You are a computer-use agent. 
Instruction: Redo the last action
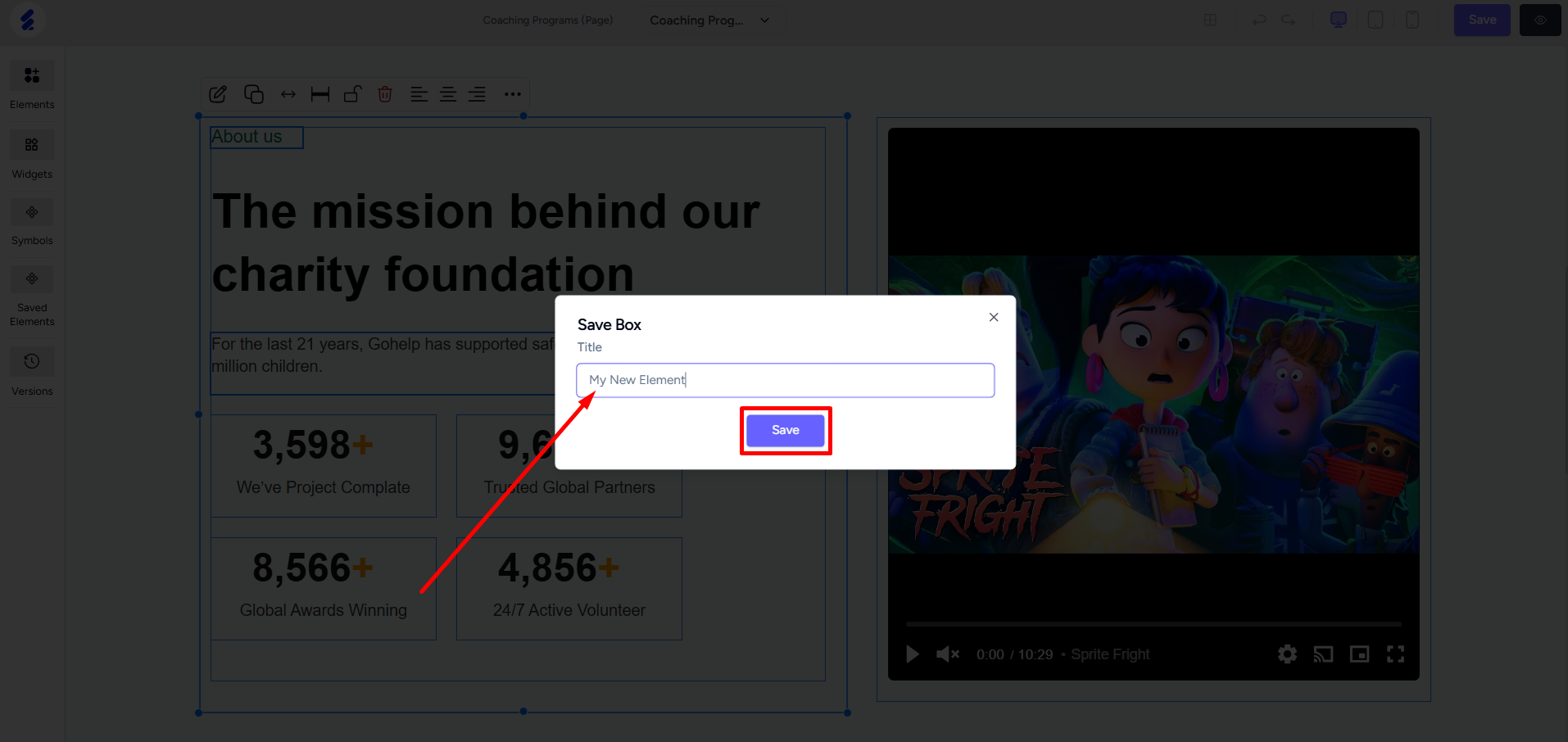pyautogui.click(x=1289, y=20)
